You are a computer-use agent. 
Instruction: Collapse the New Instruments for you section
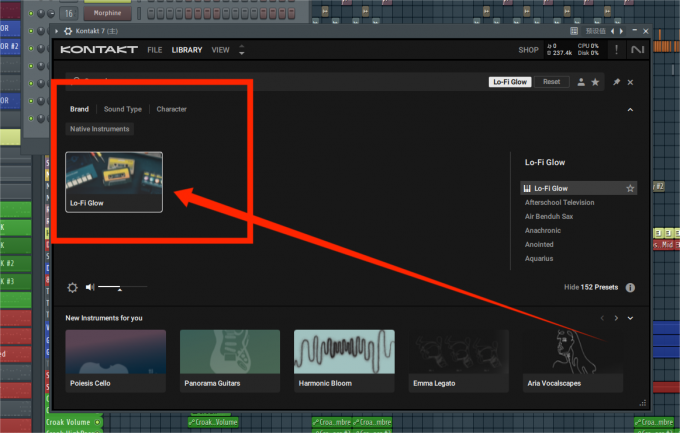coord(630,318)
